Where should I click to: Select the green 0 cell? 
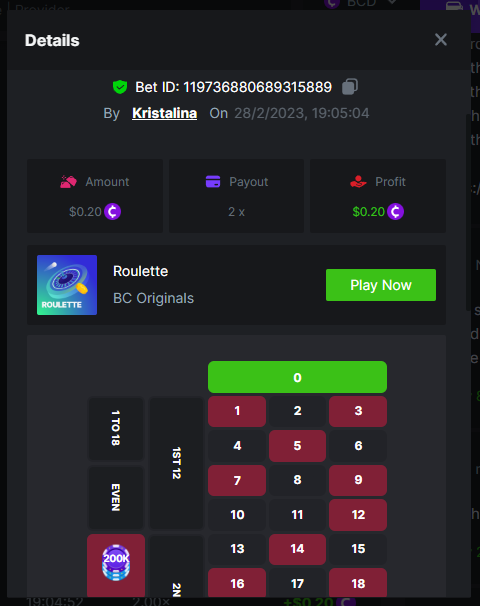pos(297,377)
